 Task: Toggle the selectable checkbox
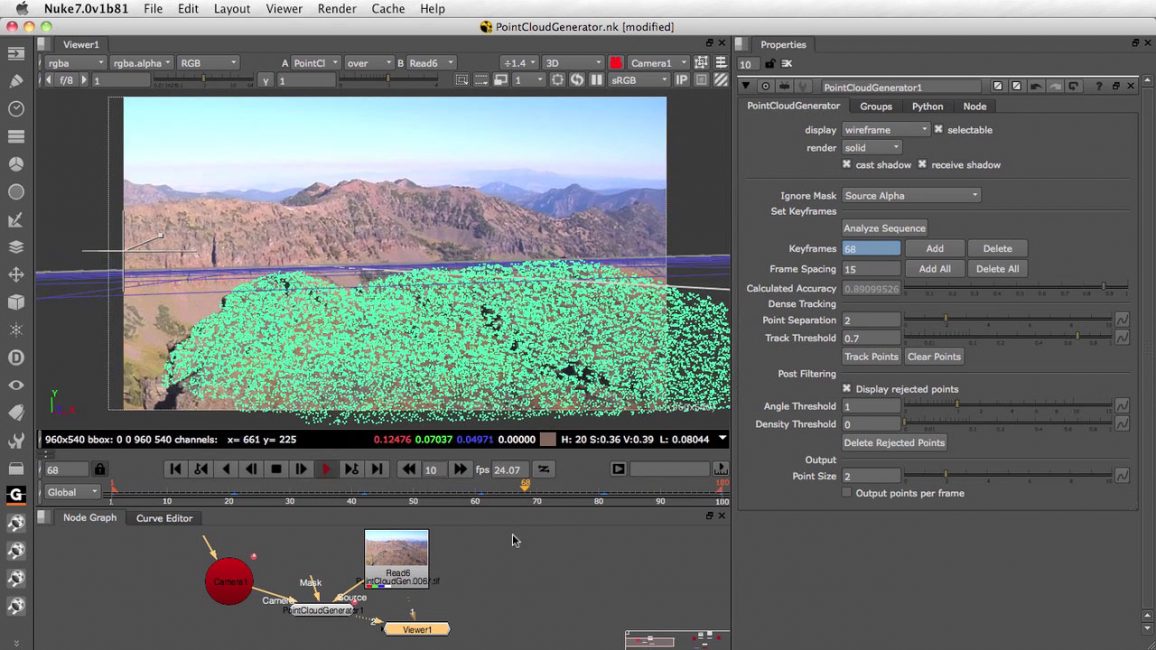[939, 130]
